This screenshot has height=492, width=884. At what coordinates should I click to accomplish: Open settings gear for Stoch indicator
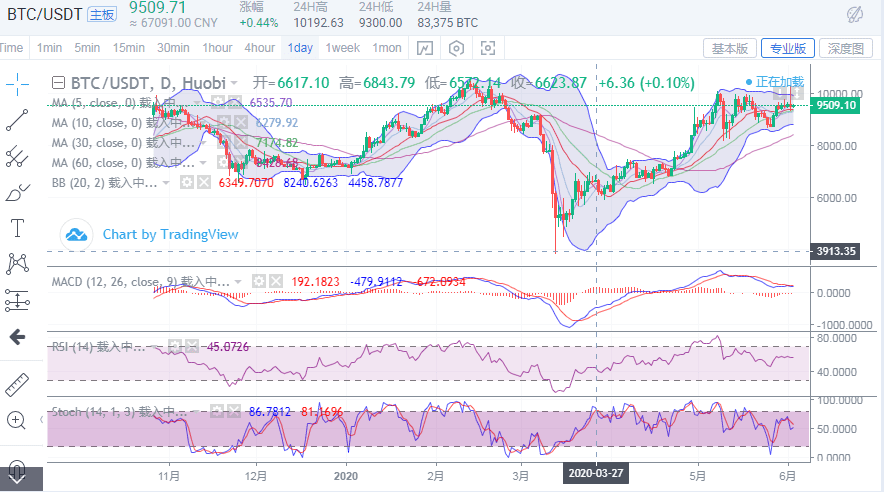(x=217, y=411)
